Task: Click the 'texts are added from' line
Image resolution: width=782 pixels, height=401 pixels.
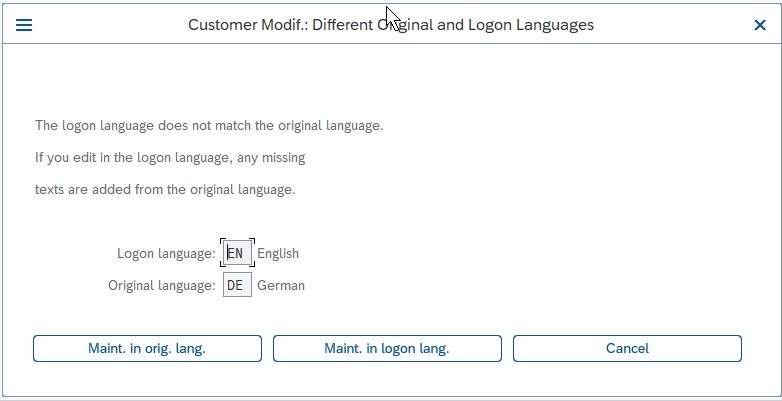Action: point(165,190)
